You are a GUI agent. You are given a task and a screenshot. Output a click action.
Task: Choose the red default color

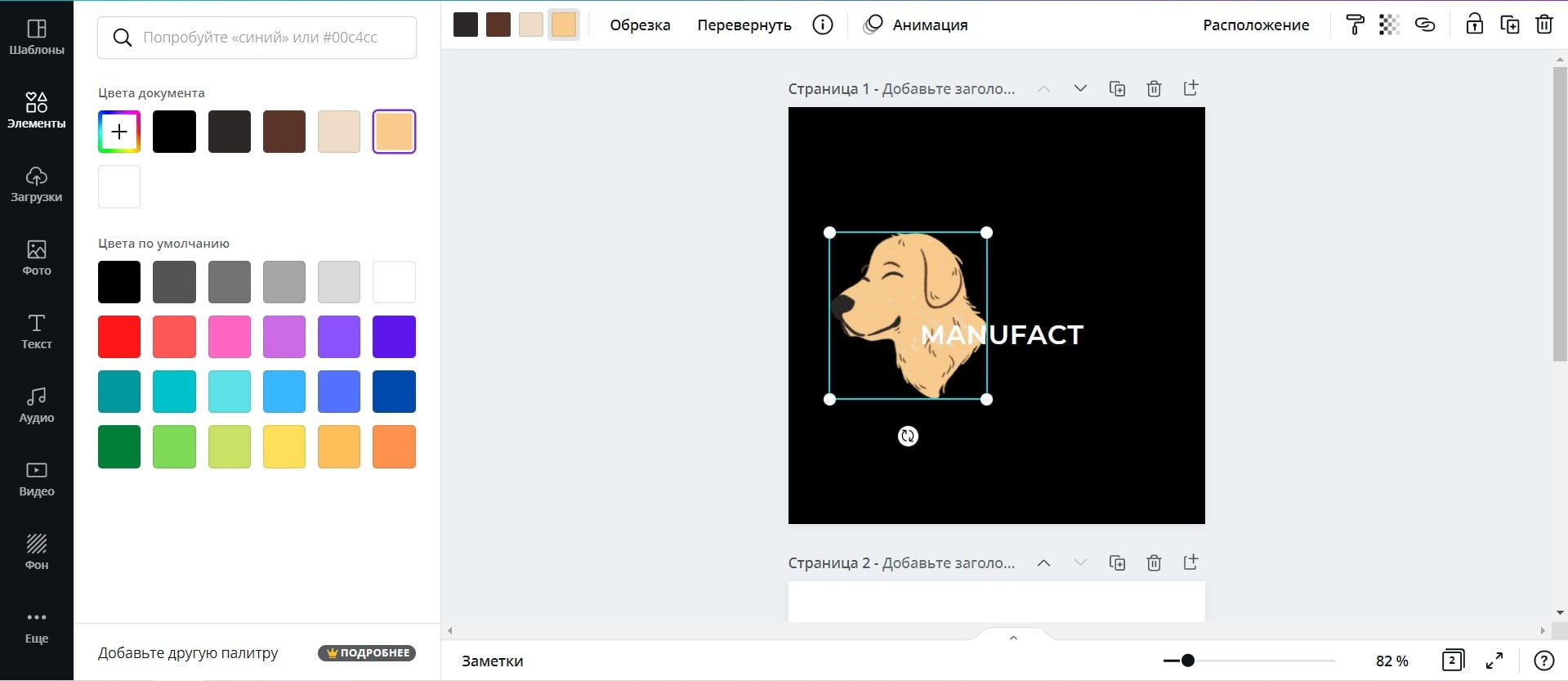pos(119,337)
